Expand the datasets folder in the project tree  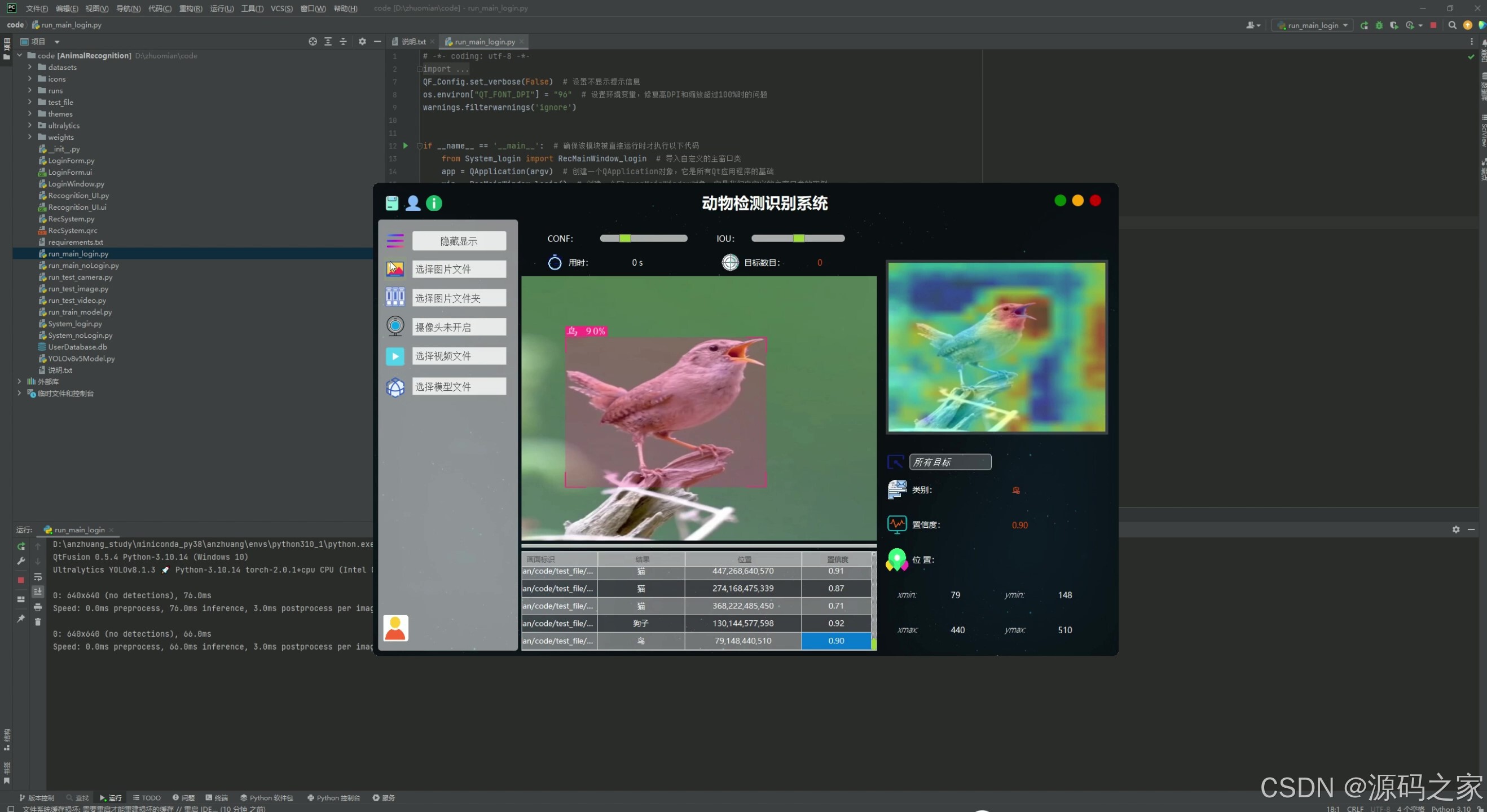pyautogui.click(x=29, y=67)
